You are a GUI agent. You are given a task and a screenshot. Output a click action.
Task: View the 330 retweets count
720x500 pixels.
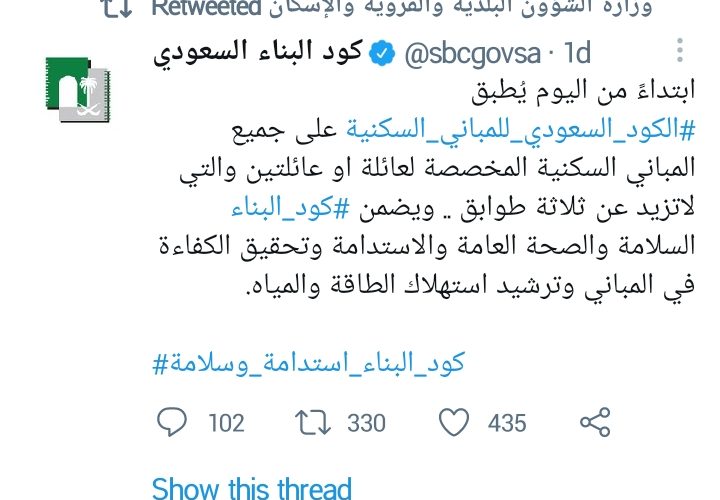(366, 423)
